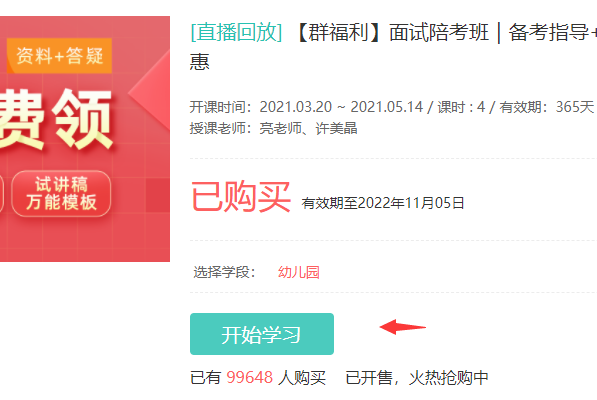
Task: Click the large 费领 banner text
Action: [x=56, y=119]
